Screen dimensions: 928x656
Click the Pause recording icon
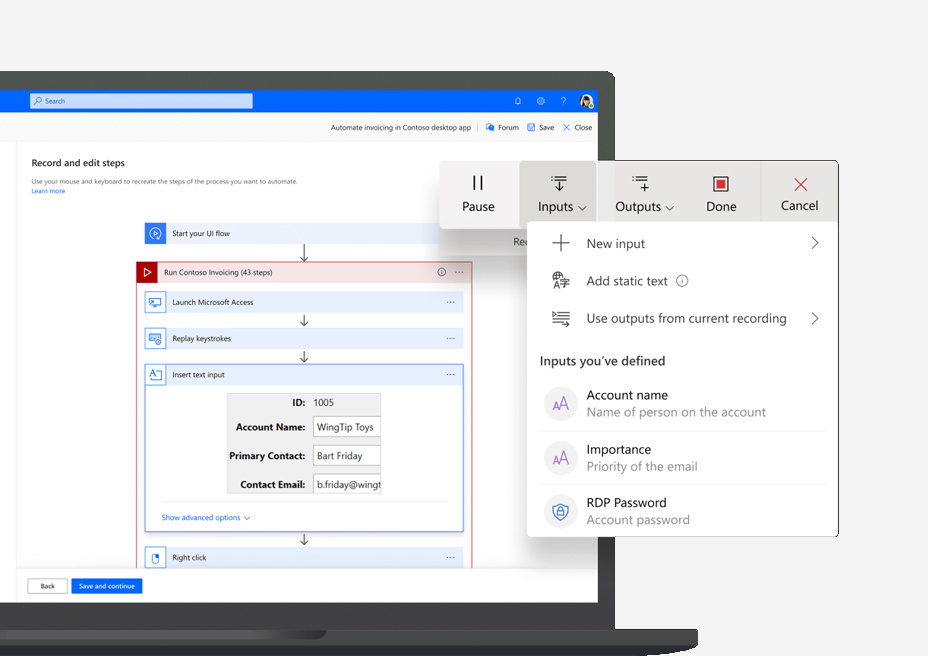(478, 183)
